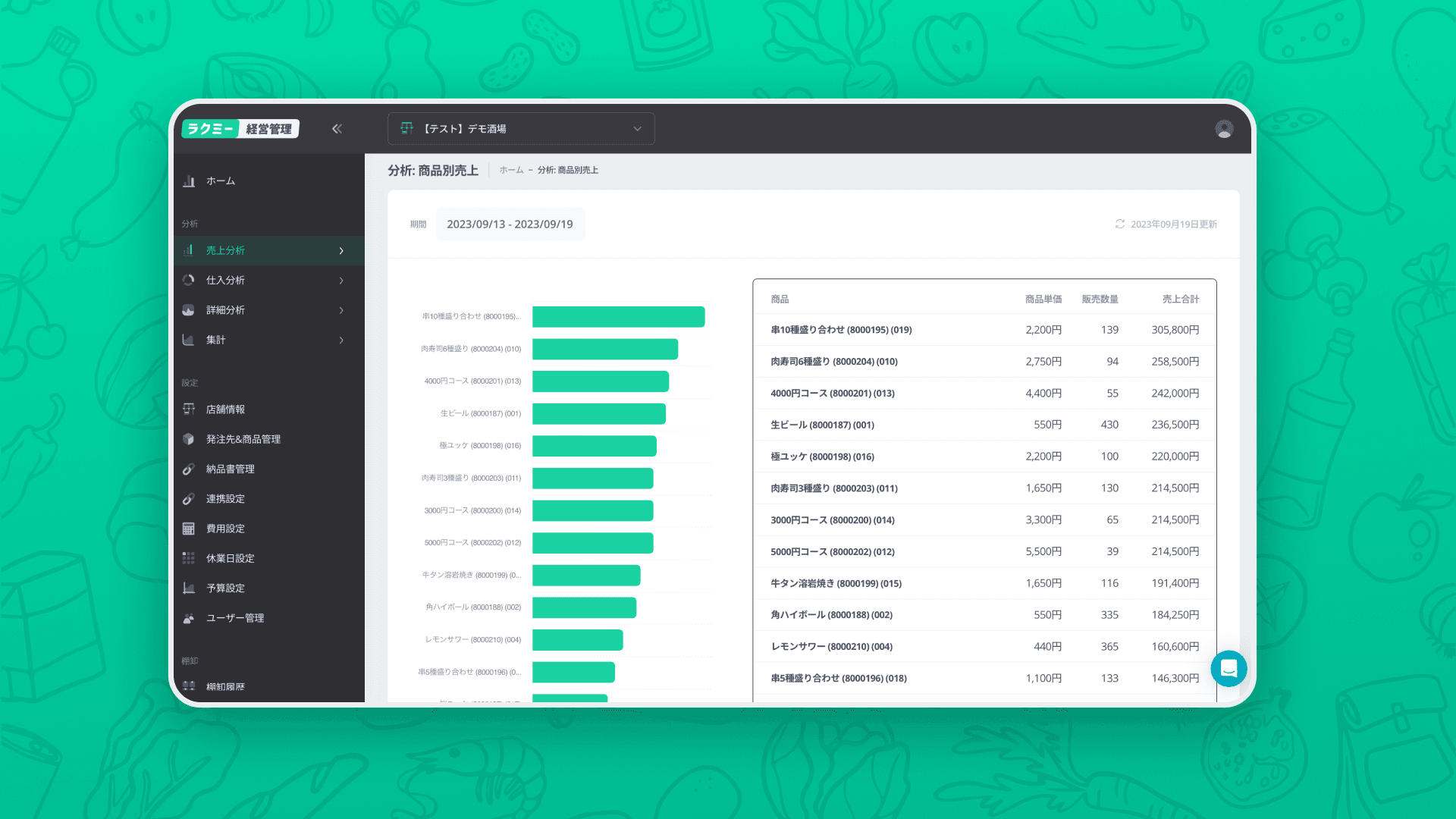The width and height of the screenshot is (1456, 819).
Task: Open the date range period field
Action: [x=510, y=224]
